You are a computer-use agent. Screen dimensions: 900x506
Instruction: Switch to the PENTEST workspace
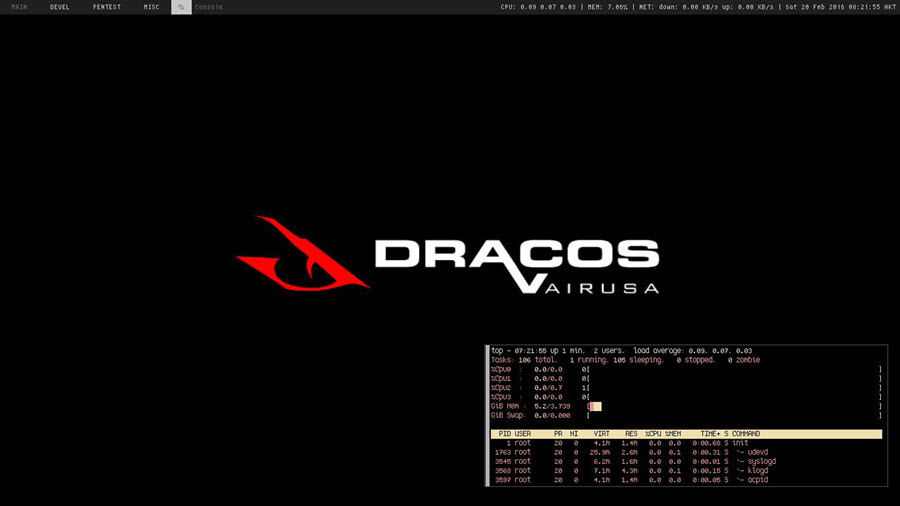107,7
